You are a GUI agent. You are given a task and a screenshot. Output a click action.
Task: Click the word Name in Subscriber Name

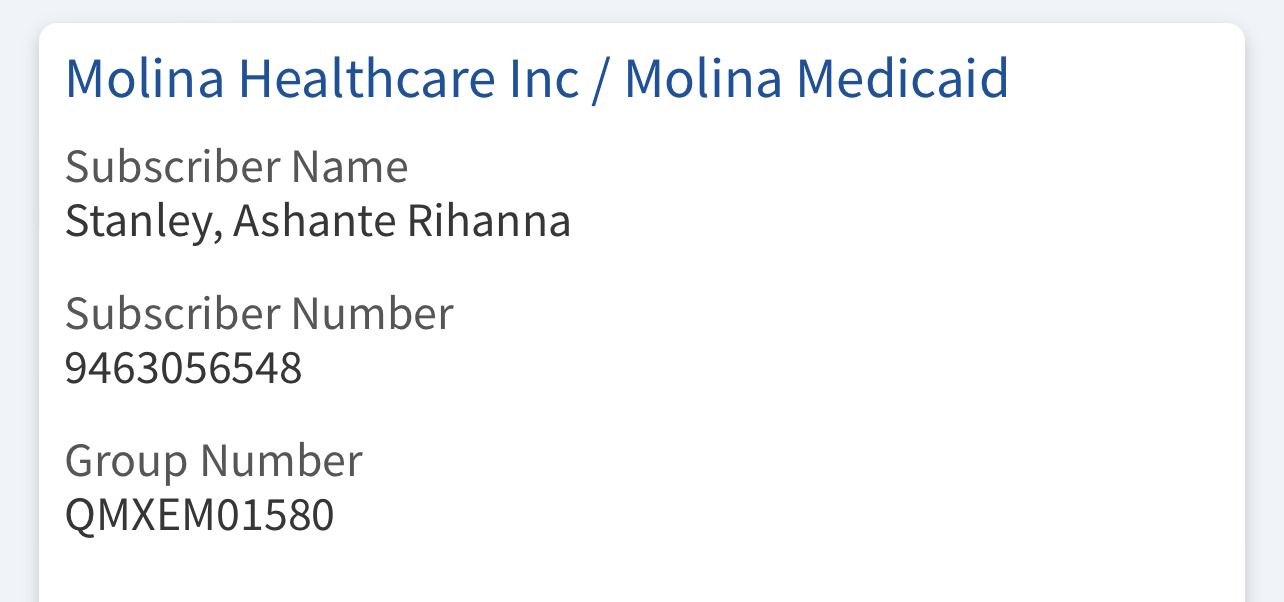click(x=350, y=167)
